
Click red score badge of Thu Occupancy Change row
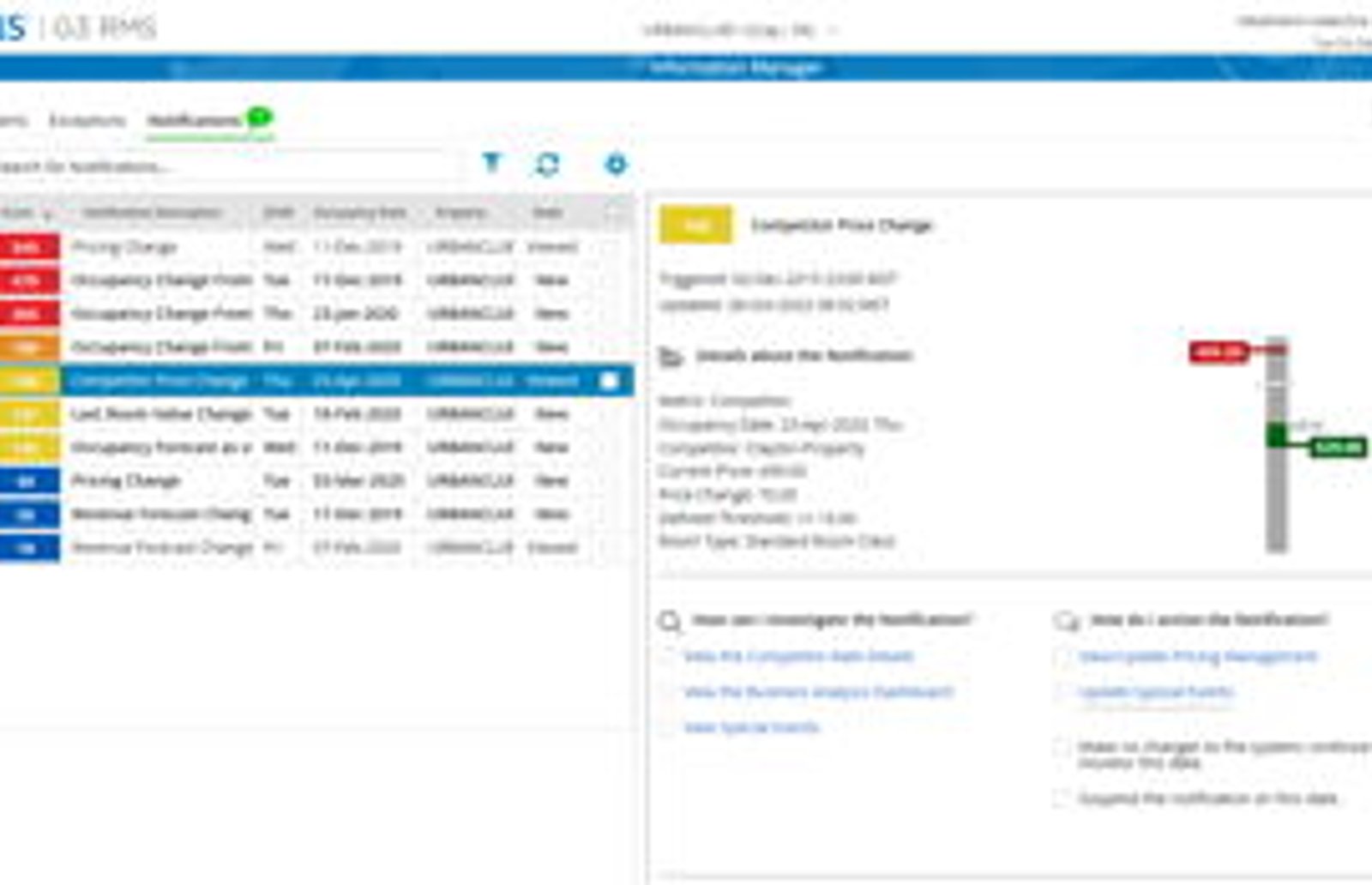tap(29, 314)
